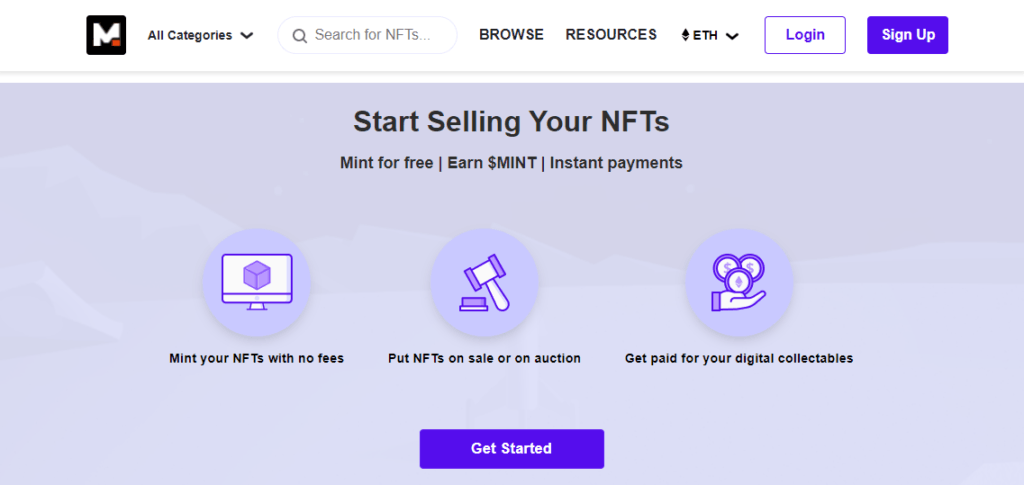
Task: Expand the All Categories dropdown
Action: click(200, 35)
